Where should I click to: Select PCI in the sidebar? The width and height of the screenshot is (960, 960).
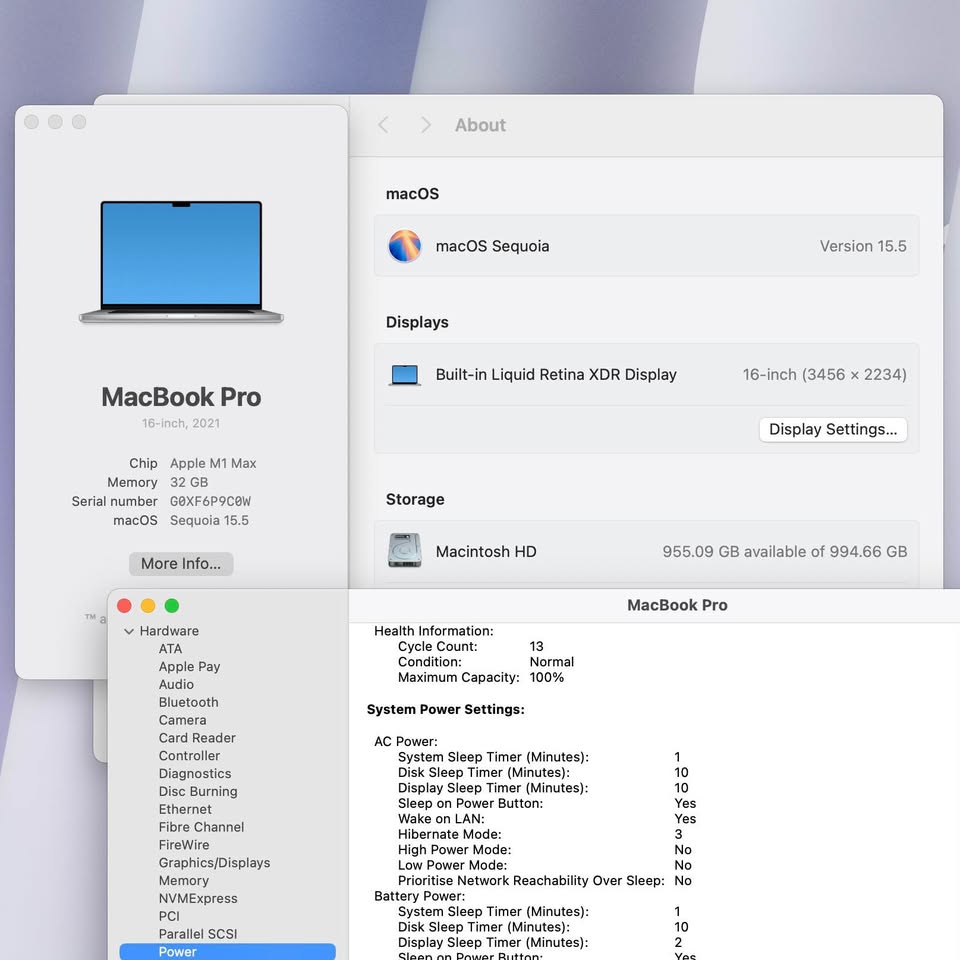pos(169,916)
